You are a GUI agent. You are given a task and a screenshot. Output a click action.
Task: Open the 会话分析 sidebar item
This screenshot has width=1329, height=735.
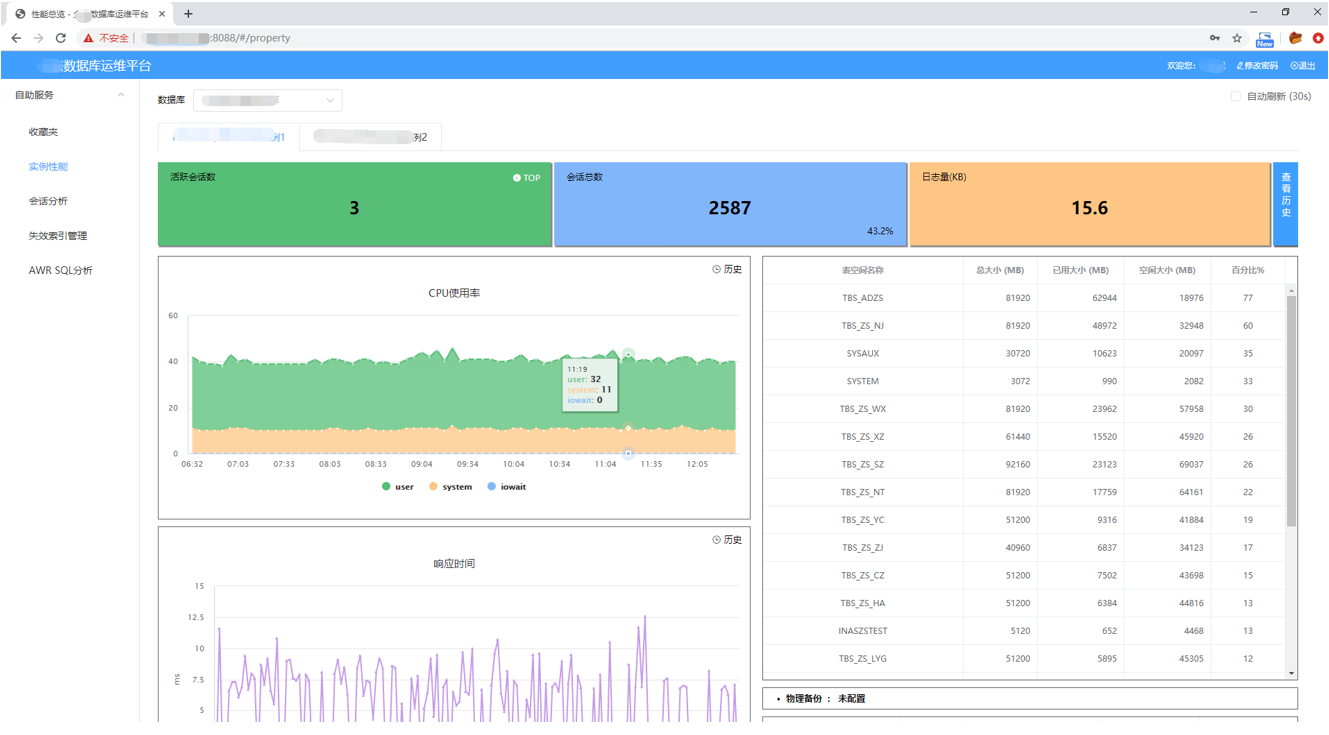[48, 201]
